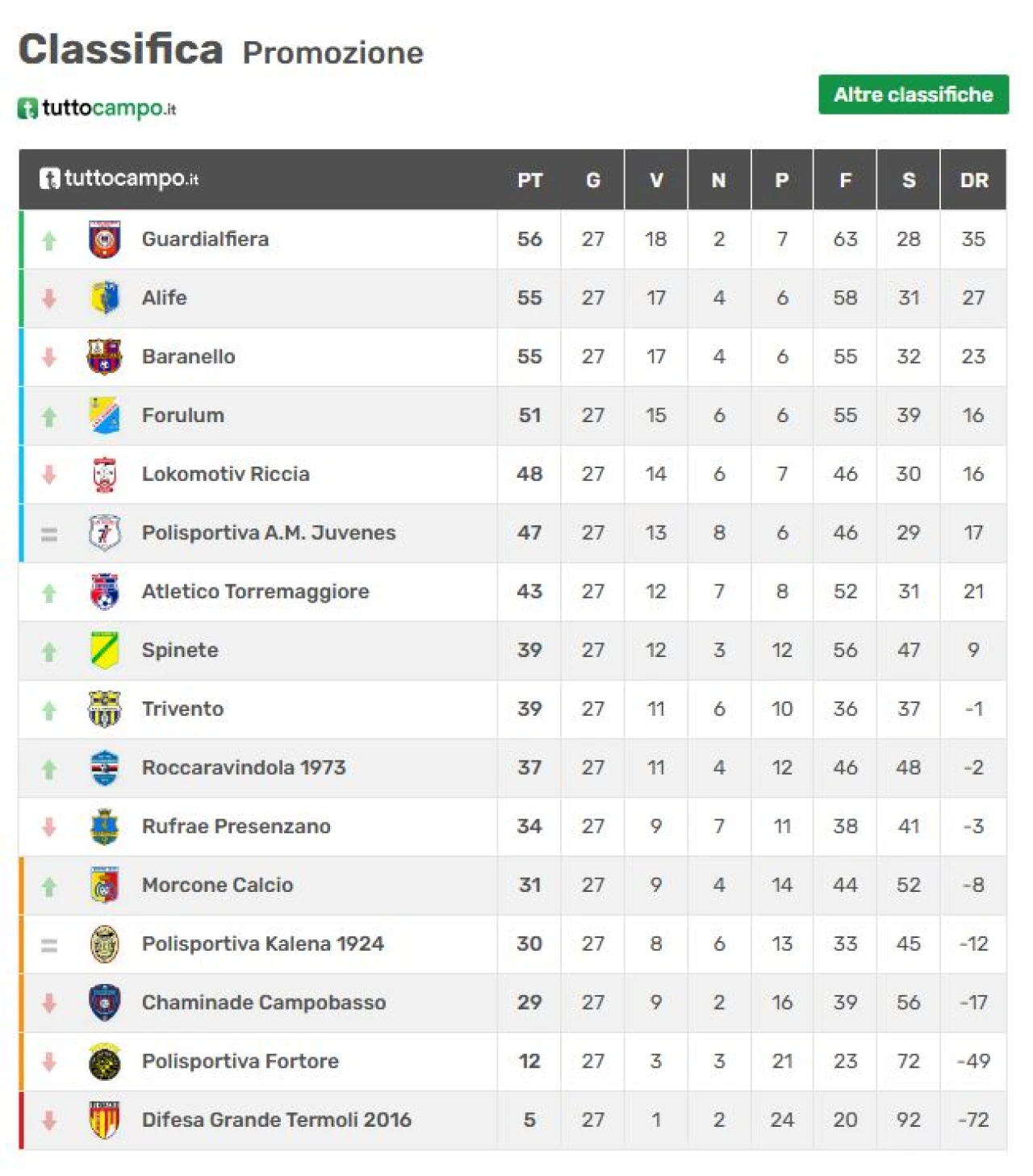Open the Altre classifiche button
1033x1176 pixels.
coord(914,94)
